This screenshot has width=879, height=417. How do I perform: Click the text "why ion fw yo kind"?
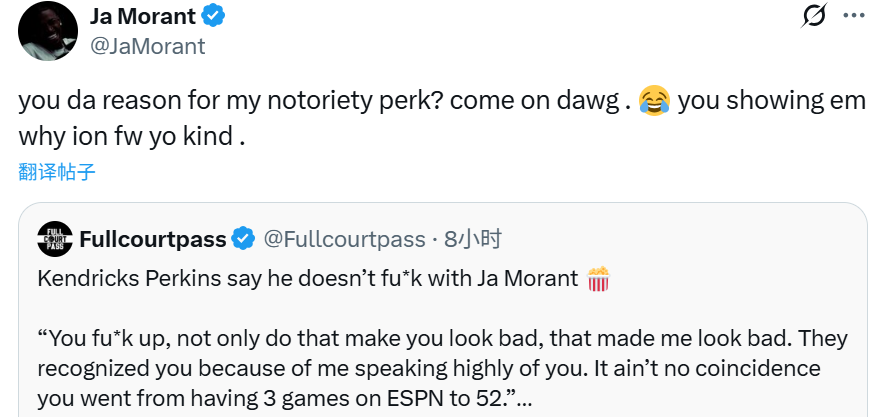click(x=132, y=136)
